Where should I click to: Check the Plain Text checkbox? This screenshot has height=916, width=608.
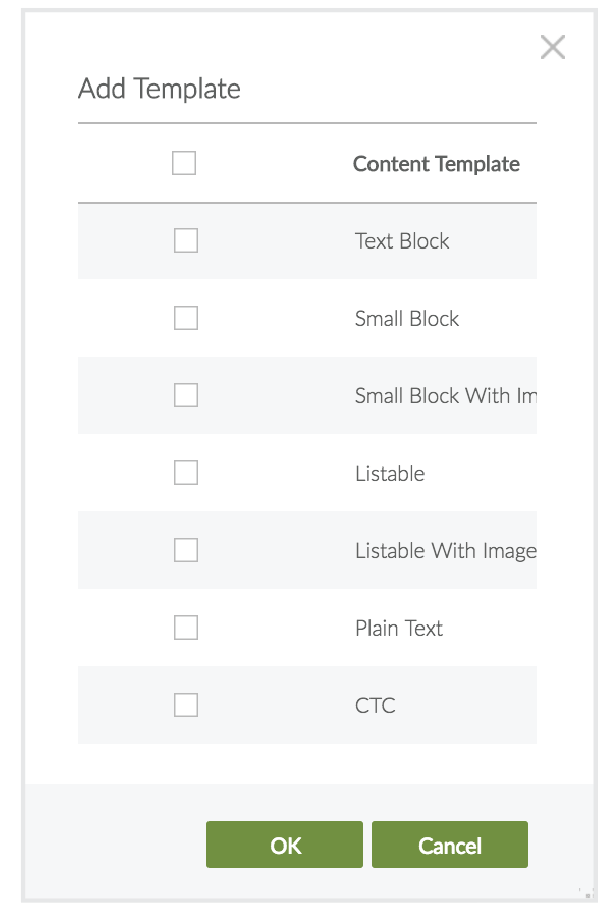(x=186, y=627)
